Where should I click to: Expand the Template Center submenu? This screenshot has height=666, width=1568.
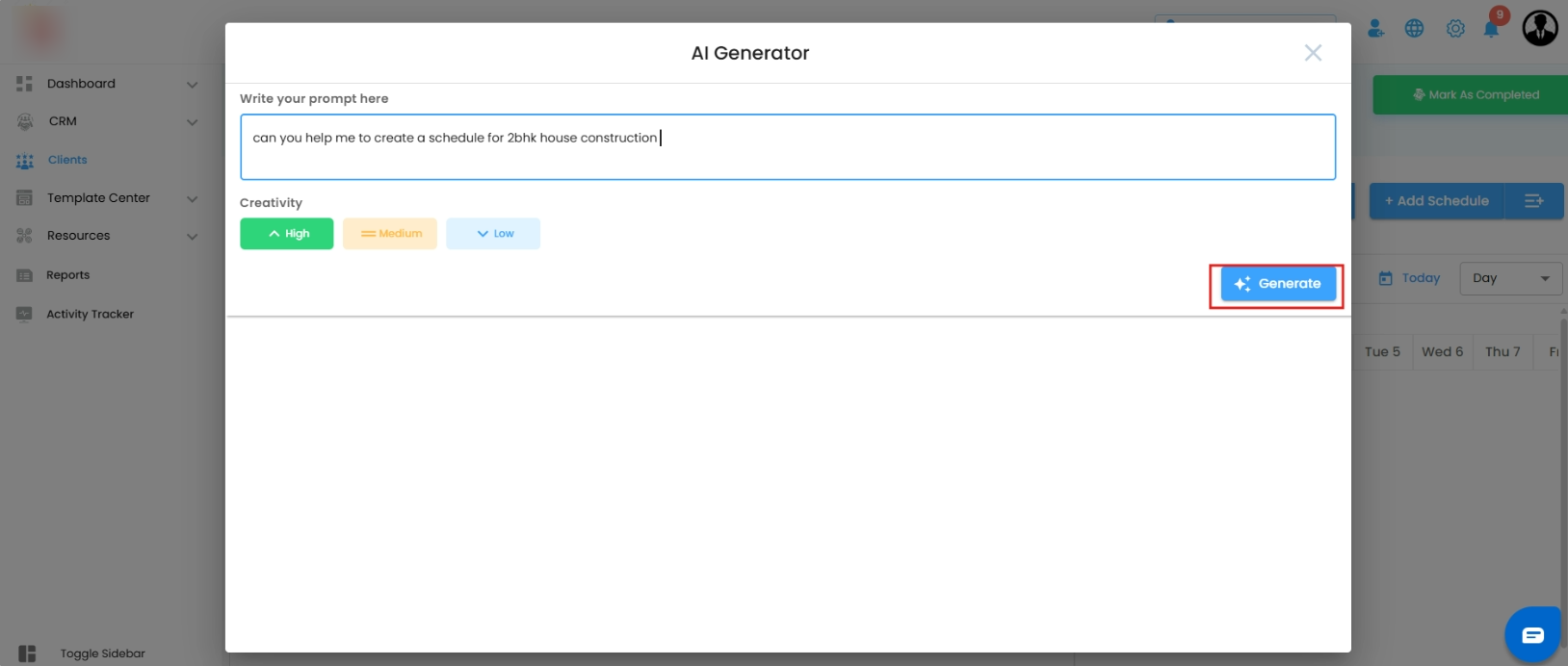click(x=192, y=199)
